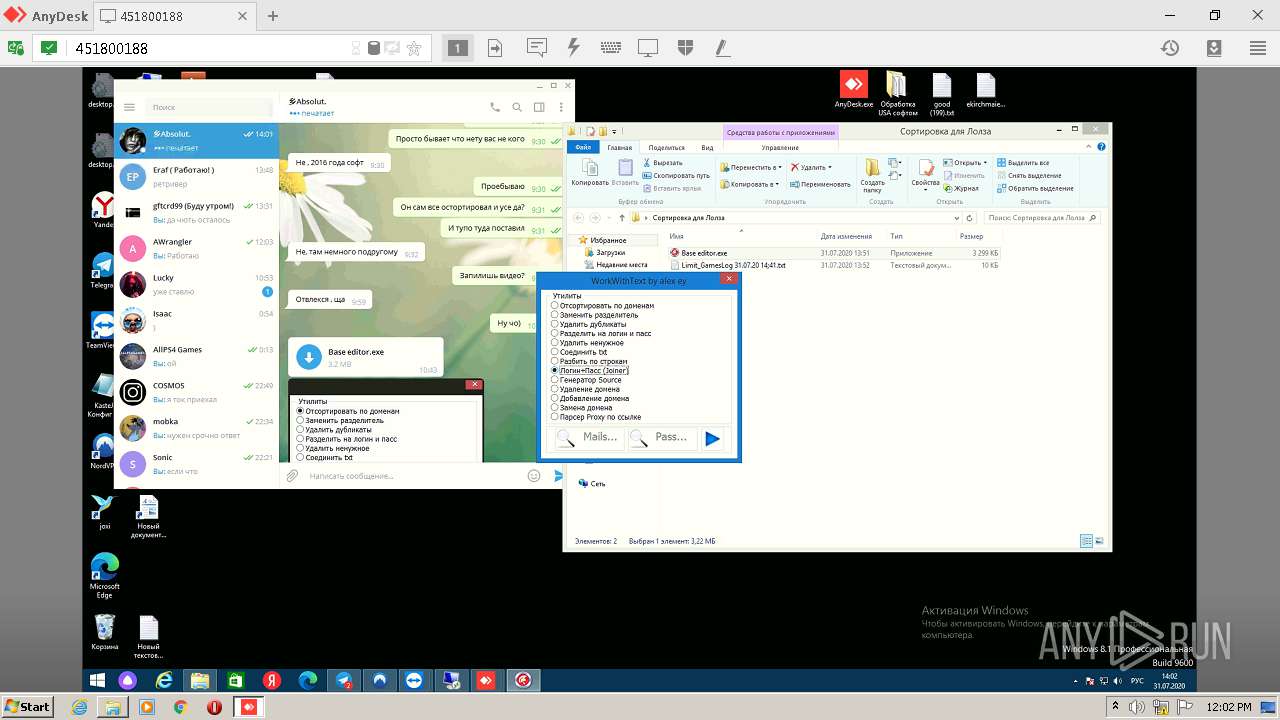
Task: Search within the Absolut chat
Action: point(517,107)
